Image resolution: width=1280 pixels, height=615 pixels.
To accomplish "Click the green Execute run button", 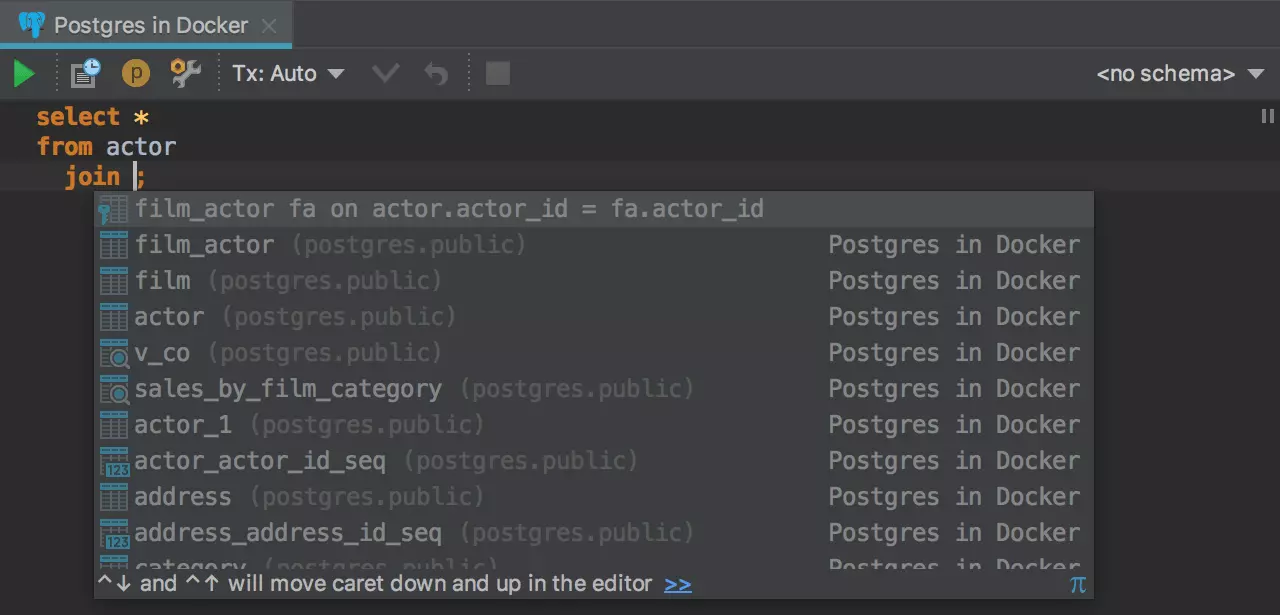I will [24, 74].
